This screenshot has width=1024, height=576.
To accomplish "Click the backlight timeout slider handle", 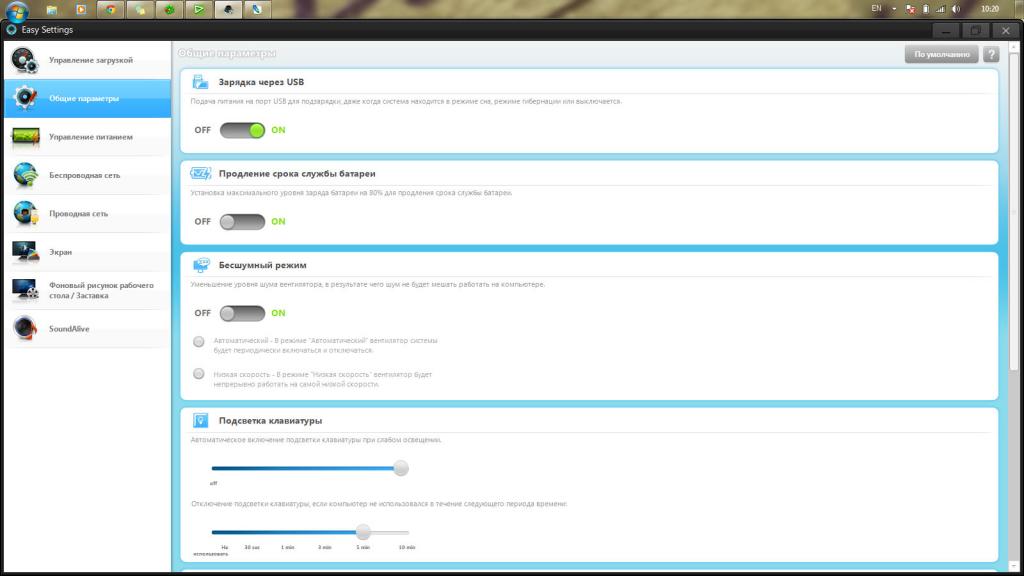I will 363,532.
